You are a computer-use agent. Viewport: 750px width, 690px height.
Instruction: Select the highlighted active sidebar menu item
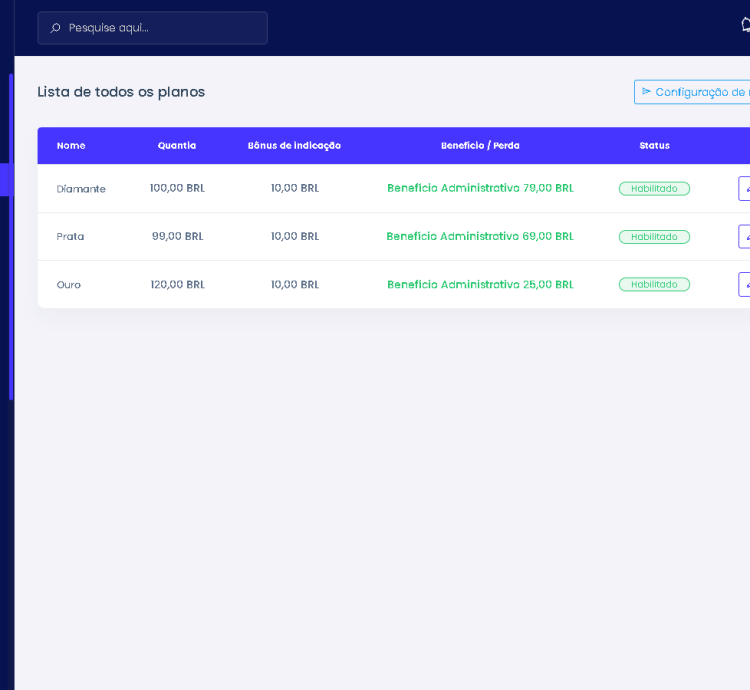coord(4,180)
